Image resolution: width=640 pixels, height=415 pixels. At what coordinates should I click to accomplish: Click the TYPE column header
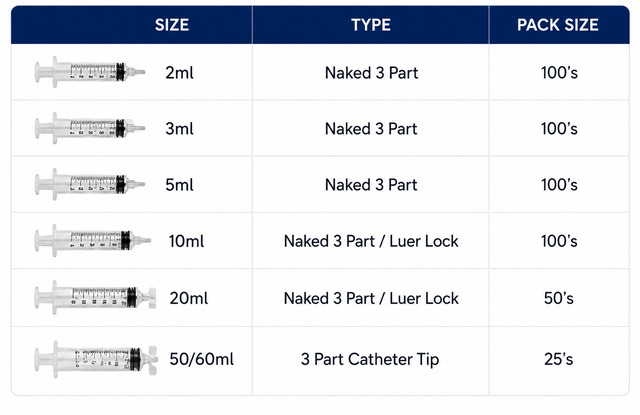(371, 25)
